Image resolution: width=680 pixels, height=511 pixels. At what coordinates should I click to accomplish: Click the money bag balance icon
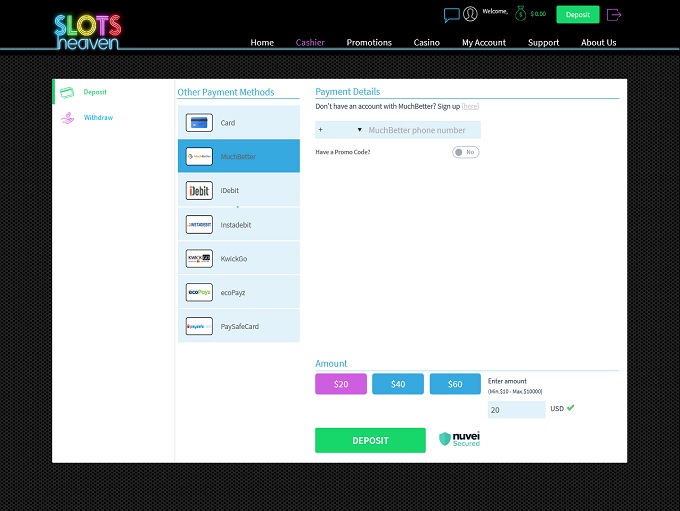tap(520, 14)
